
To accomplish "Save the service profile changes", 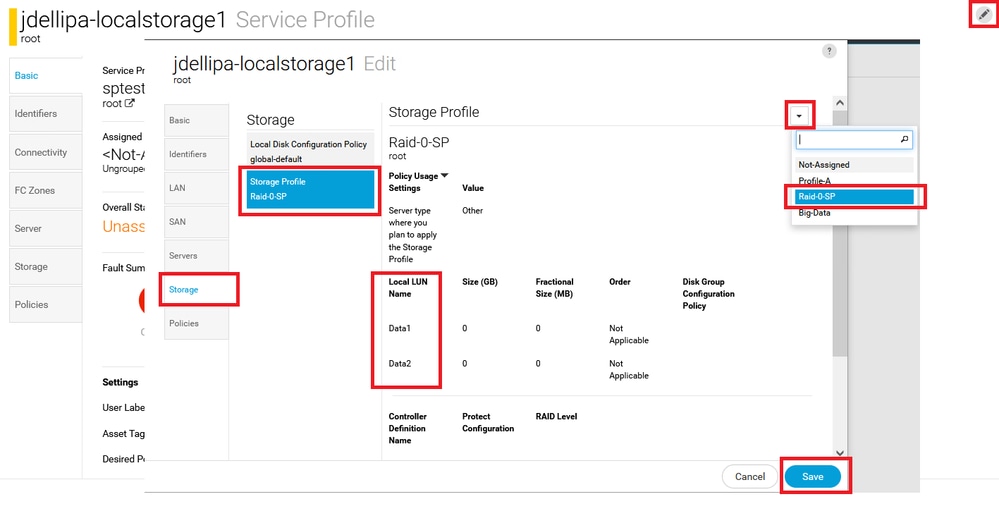I will (x=812, y=477).
